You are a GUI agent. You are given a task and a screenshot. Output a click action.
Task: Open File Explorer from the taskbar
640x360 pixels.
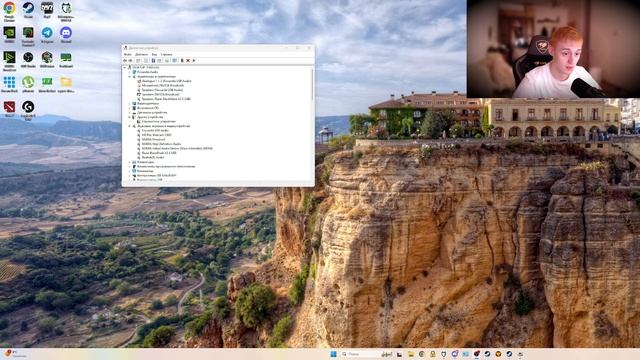pos(411,354)
